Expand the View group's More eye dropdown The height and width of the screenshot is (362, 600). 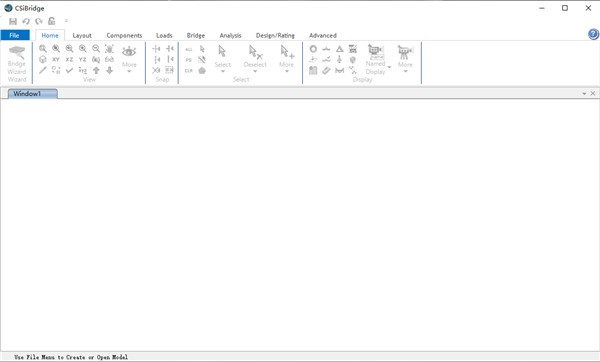[x=129, y=59]
